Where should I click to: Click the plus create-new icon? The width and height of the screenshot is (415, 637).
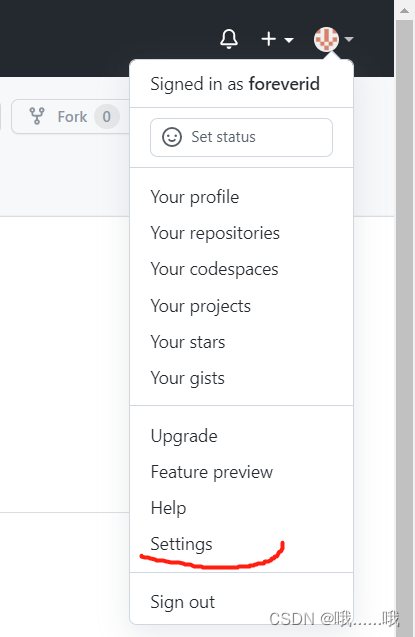pyautogui.click(x=268, y=39)
